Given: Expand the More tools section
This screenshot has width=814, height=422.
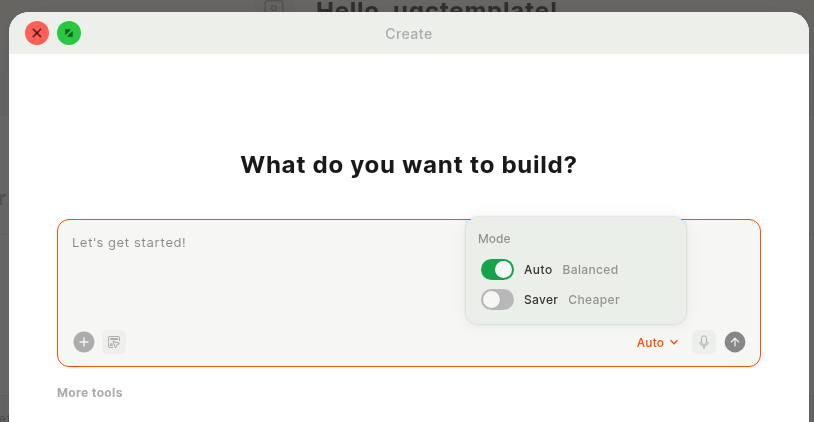Looking at the screenshot, I should tap(90, 393).
